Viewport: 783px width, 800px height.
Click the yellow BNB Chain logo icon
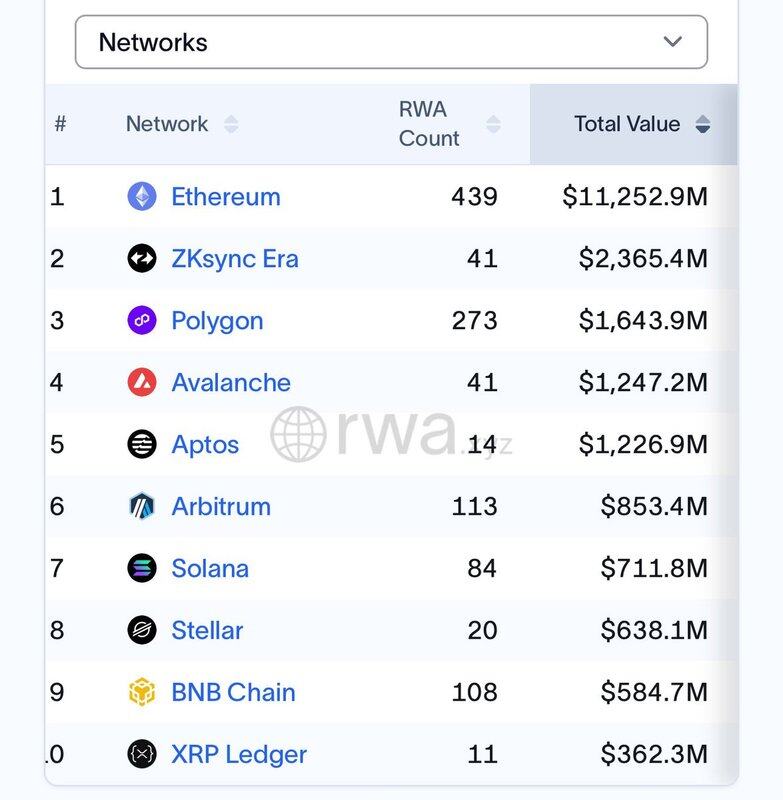click(142, 692)
